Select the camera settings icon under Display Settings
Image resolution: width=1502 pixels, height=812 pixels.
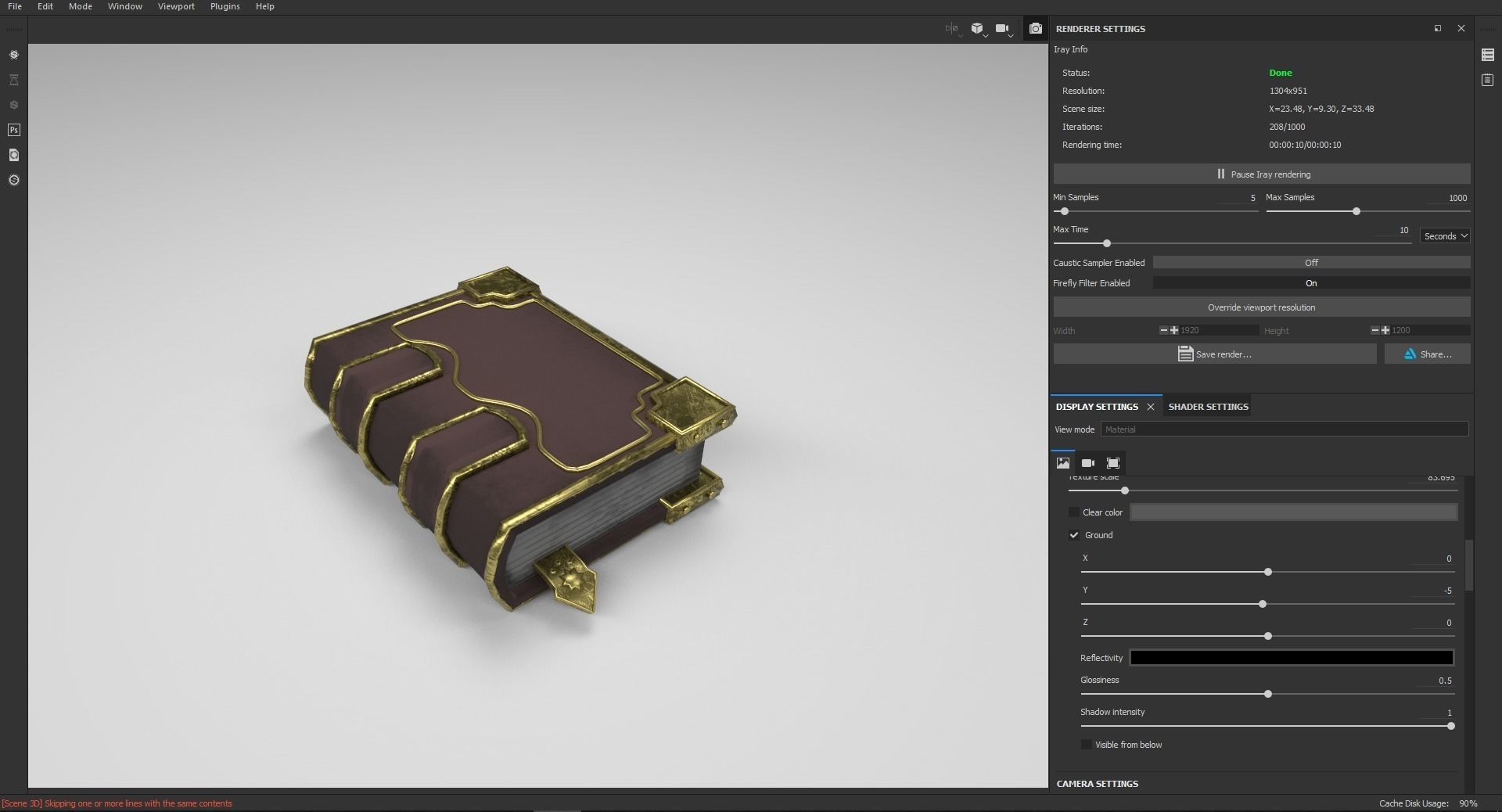coord(1087,463)
